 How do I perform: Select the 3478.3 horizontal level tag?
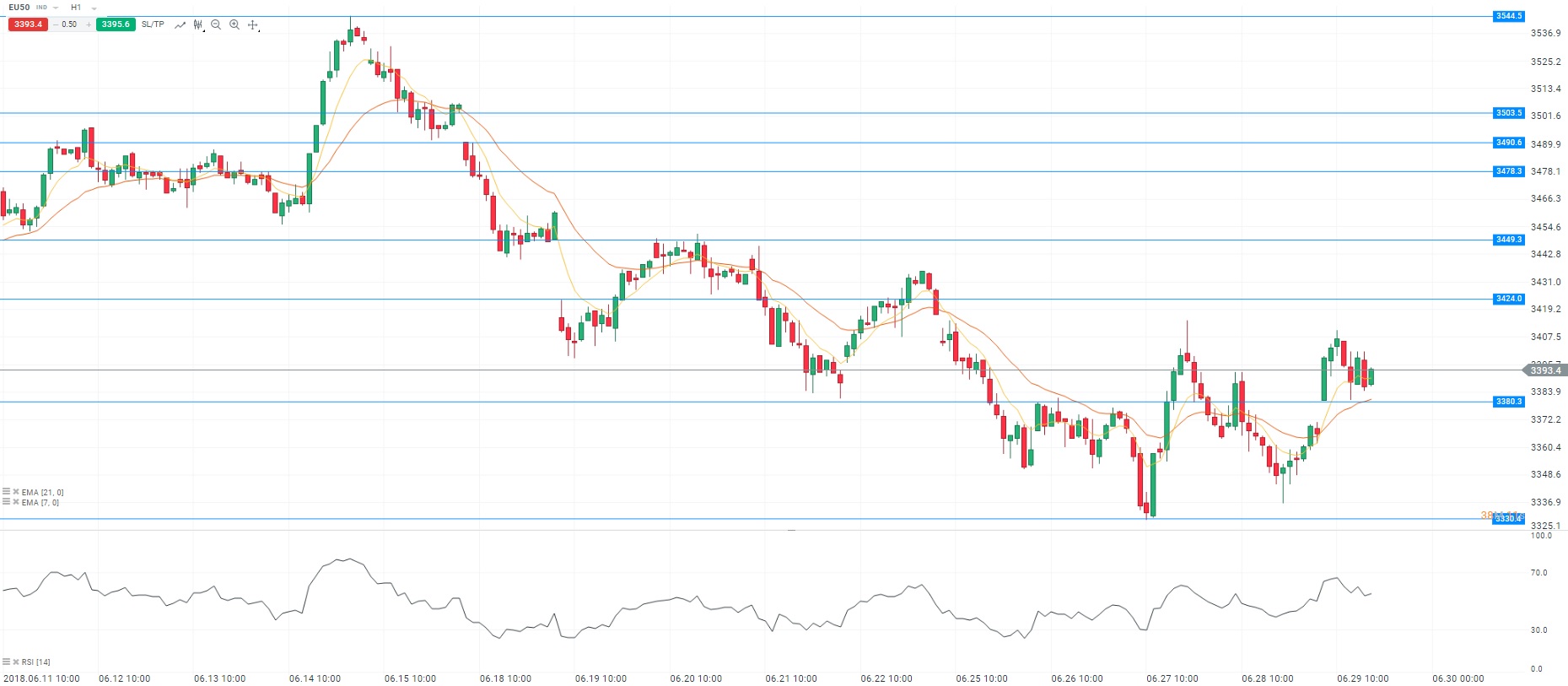pos(1509,171)
